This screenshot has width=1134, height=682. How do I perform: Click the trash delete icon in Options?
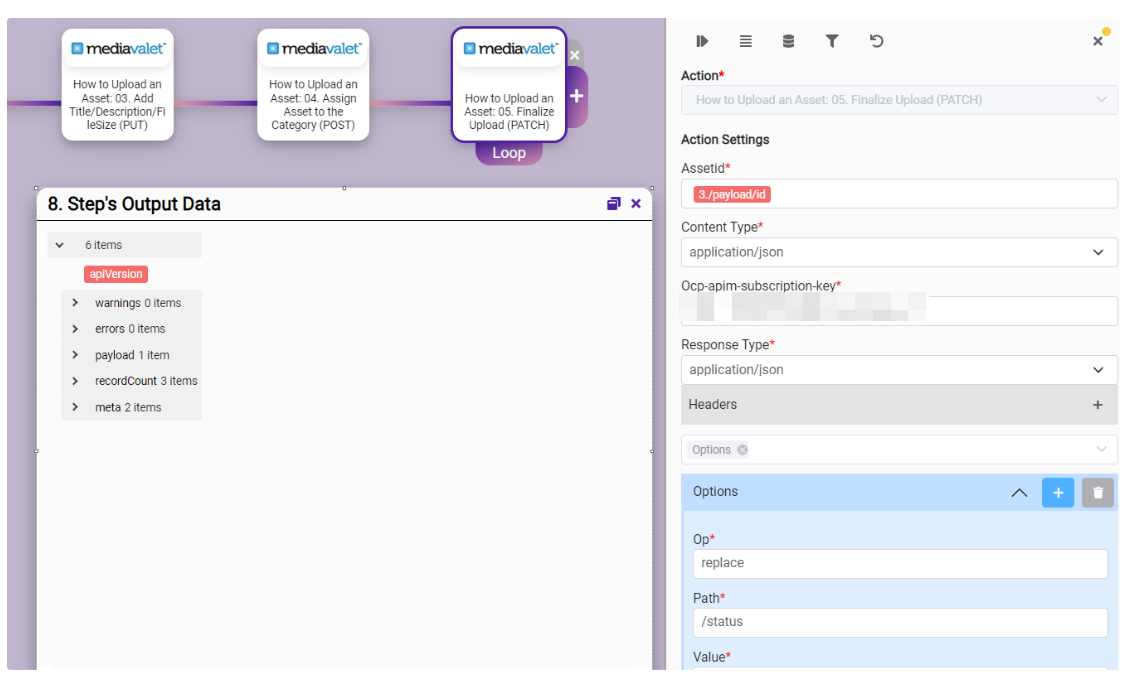pyautogui.click(x=1097, y=492)
